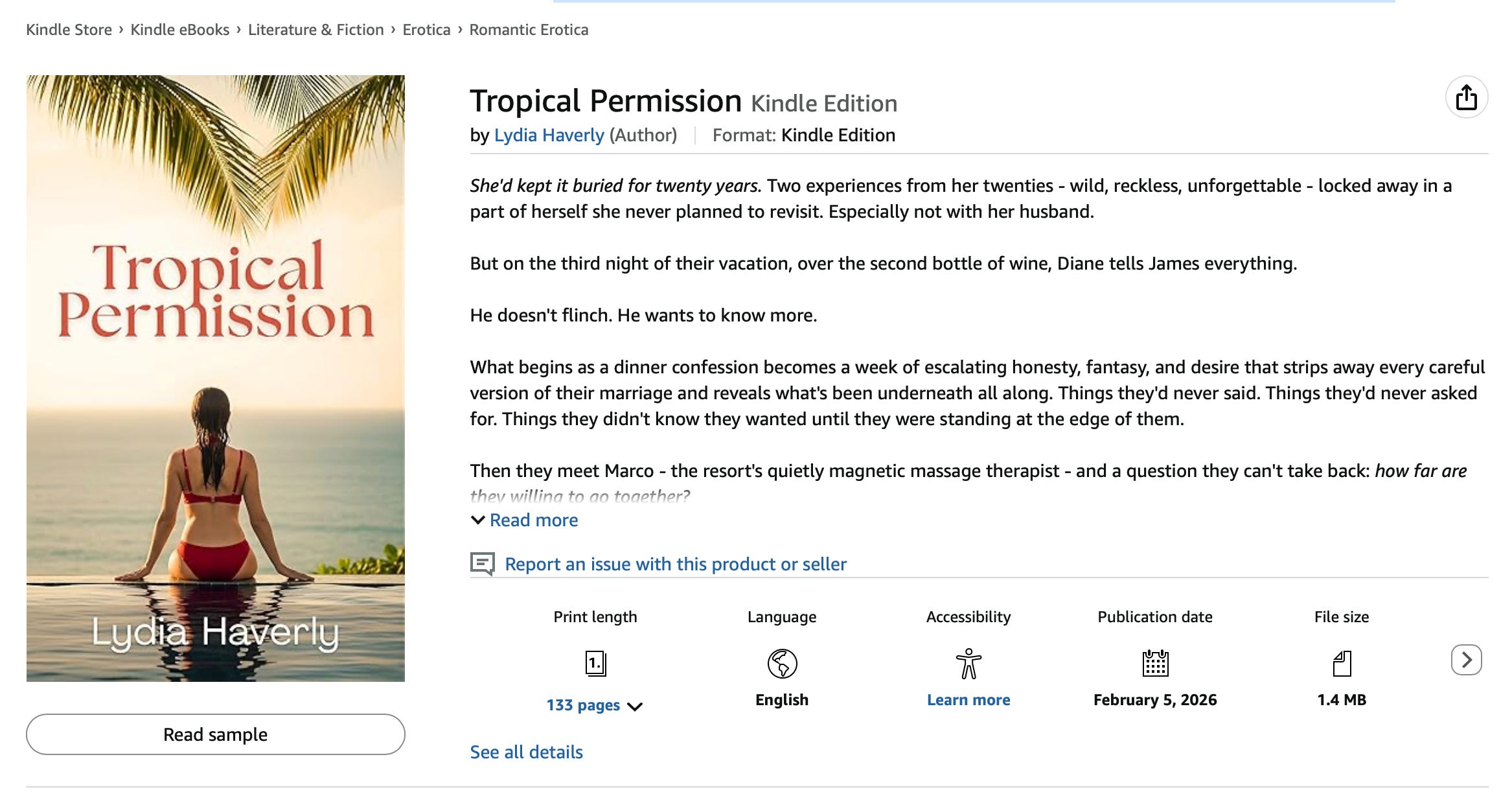
Task: Click the accessibility figure icon
Action: click(x=968, y=663)
